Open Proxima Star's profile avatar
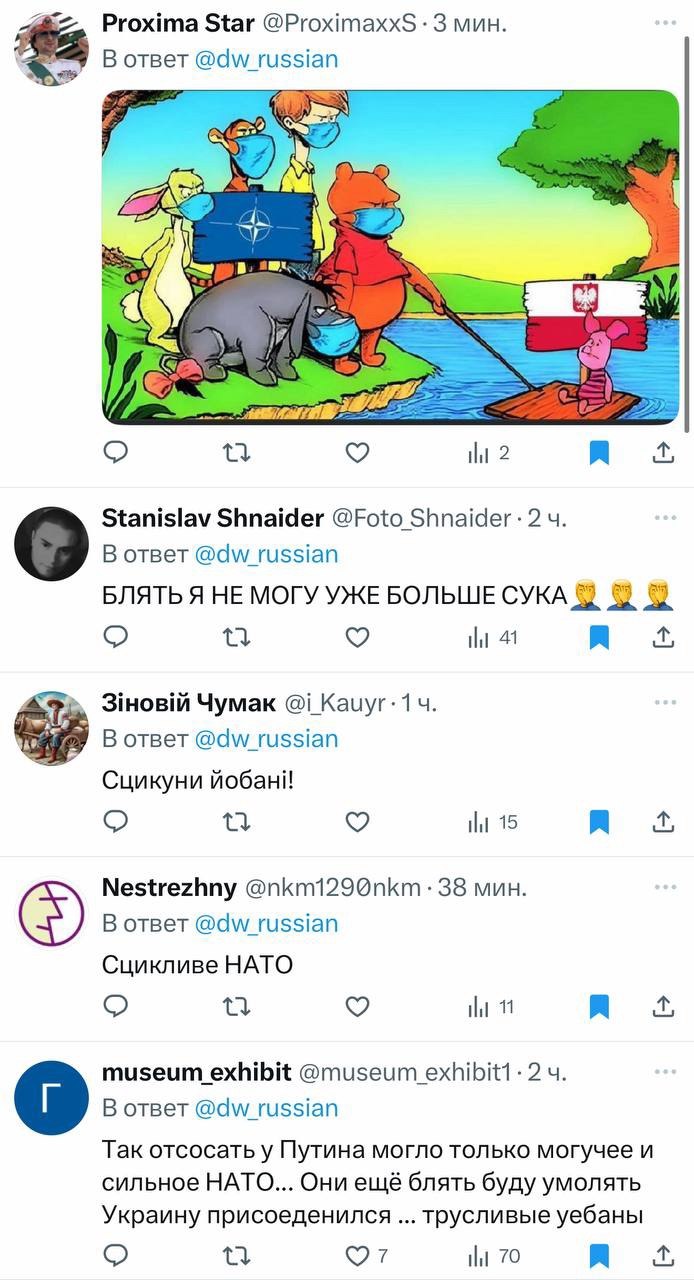The width and height of the screenshot is (694, 1280). (x=51, y=49)
